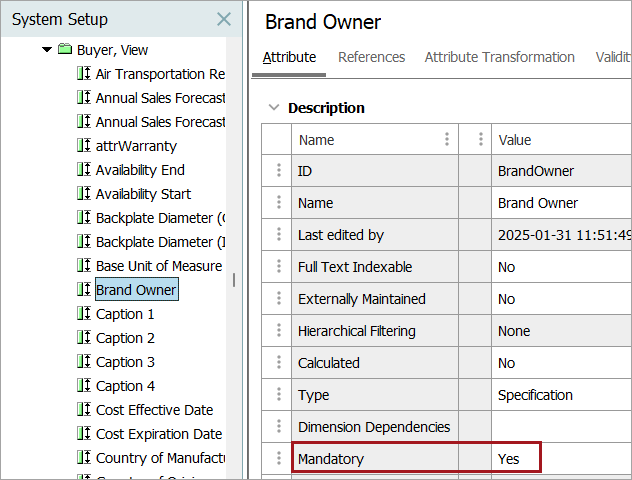This screenshot has width=632, height=480.
Task: Open the Hierarchical Filtering value None
Action: coord(514,331)
